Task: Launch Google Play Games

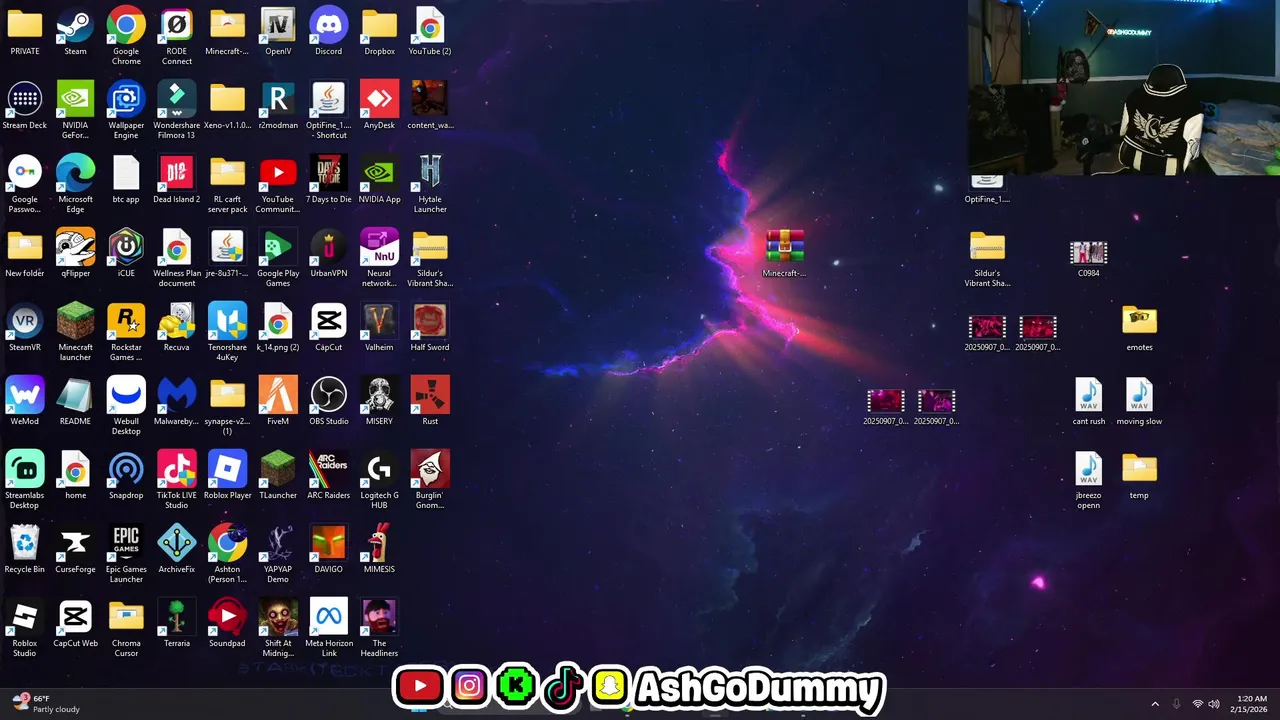Action: pyautogui.click(x=278, y=258)
